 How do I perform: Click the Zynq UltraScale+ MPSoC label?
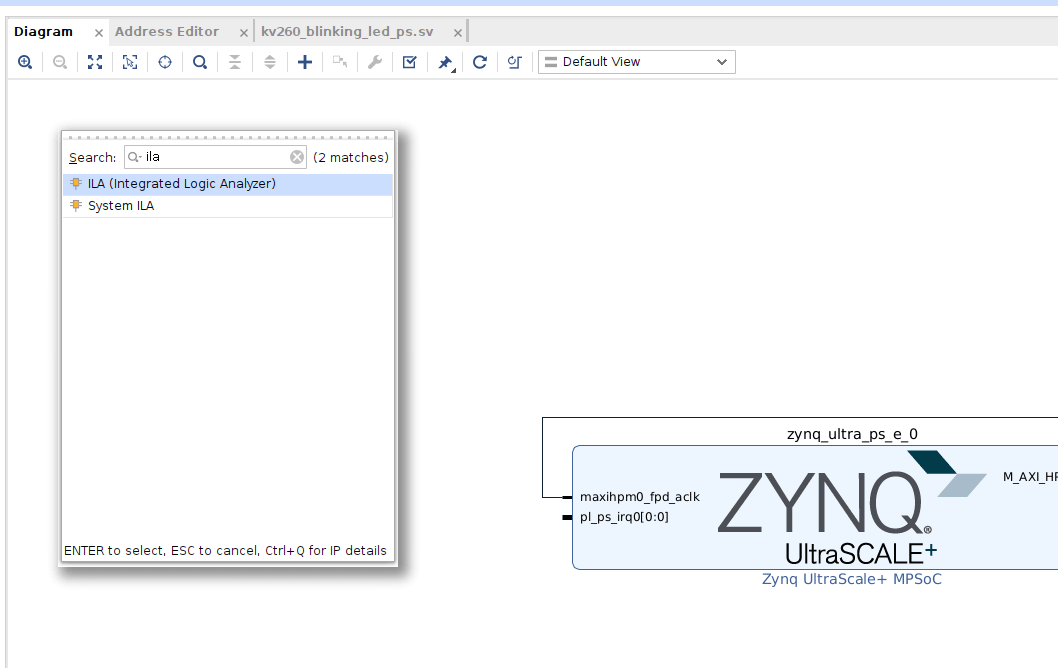click(852, 579)
